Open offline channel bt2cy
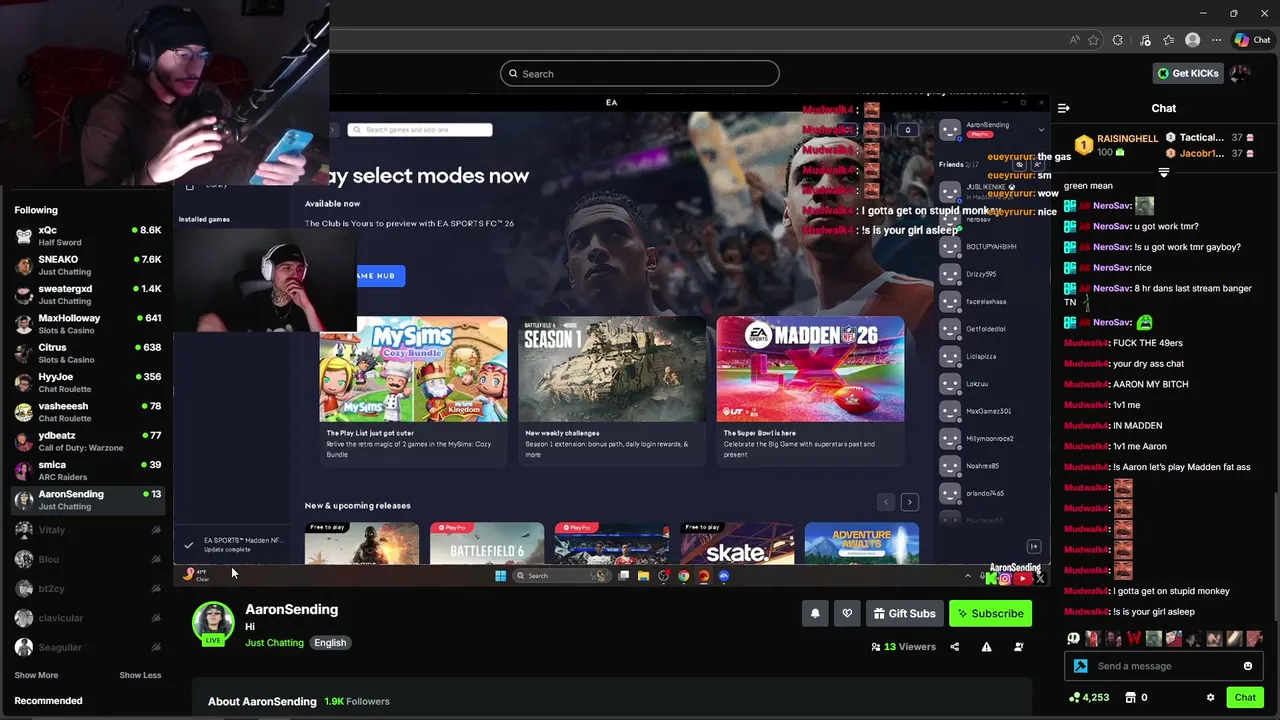The height and width of the screenshot is (720, 1280). 88,589
